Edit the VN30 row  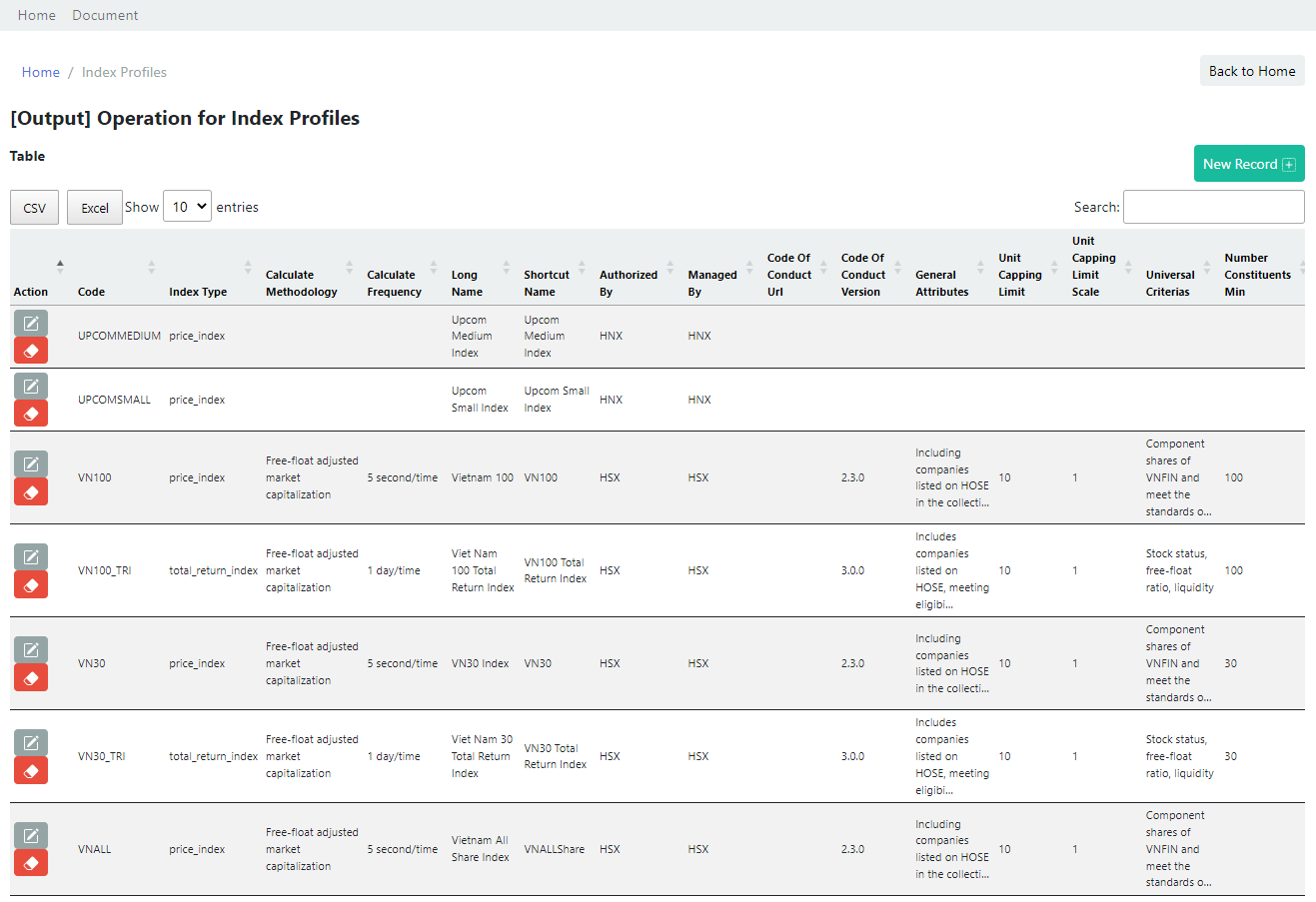[31, 649]
